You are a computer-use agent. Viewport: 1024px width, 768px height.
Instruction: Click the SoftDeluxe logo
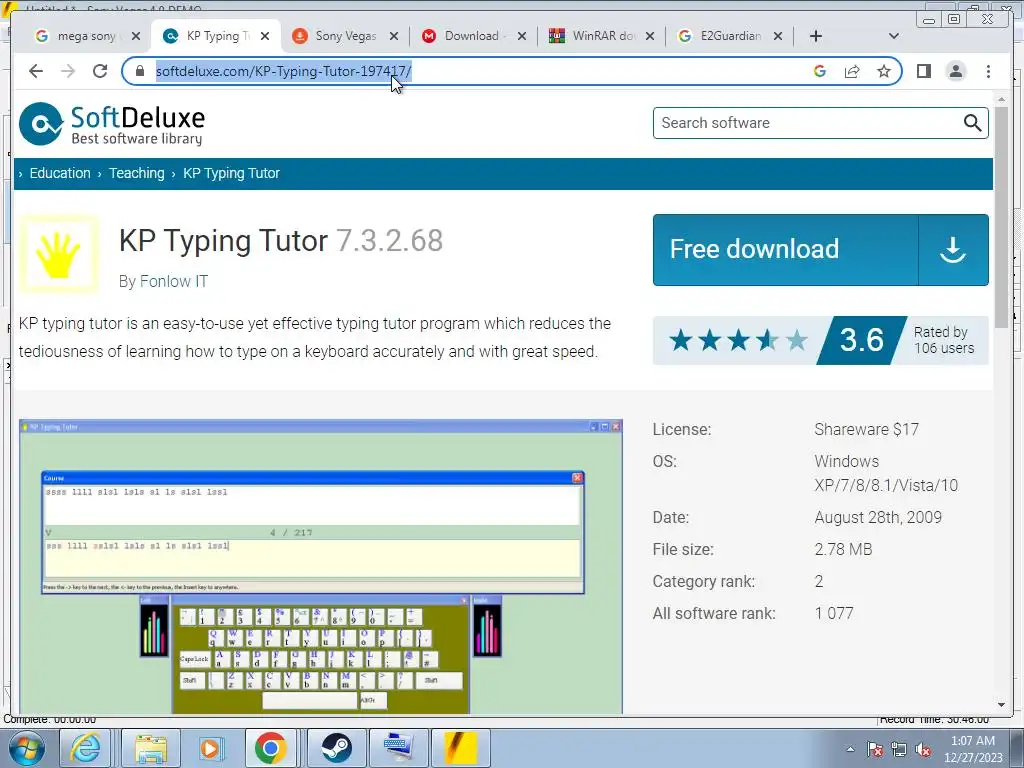click(x=112, y=123)
